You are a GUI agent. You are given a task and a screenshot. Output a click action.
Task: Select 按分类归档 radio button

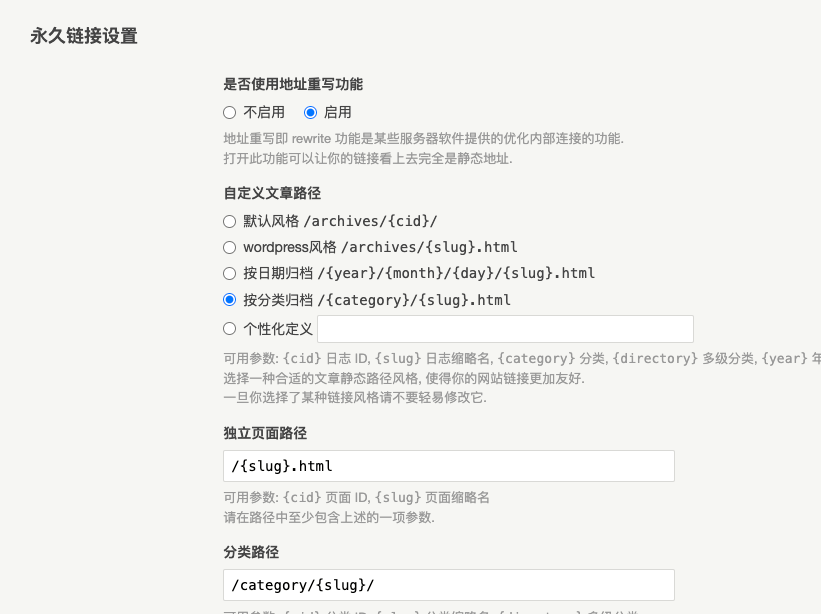point(229,299)
